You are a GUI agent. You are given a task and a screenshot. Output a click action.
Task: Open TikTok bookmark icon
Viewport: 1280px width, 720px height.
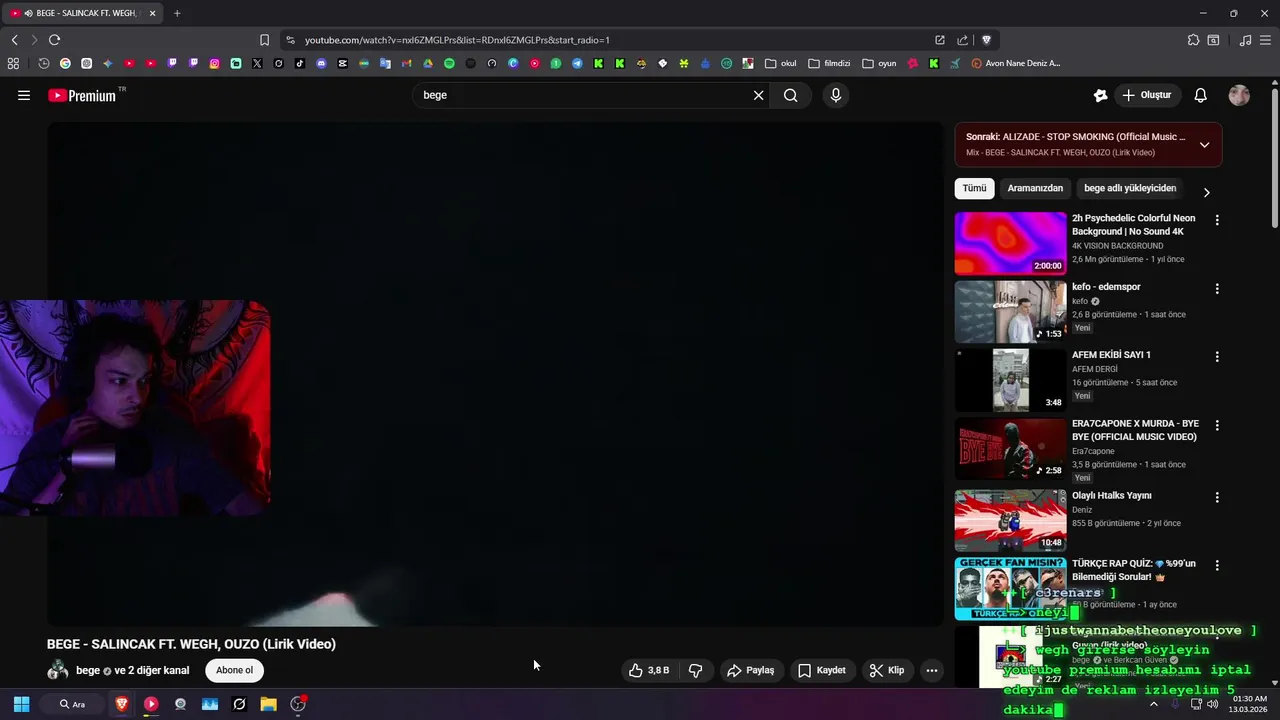pos(299,63)
